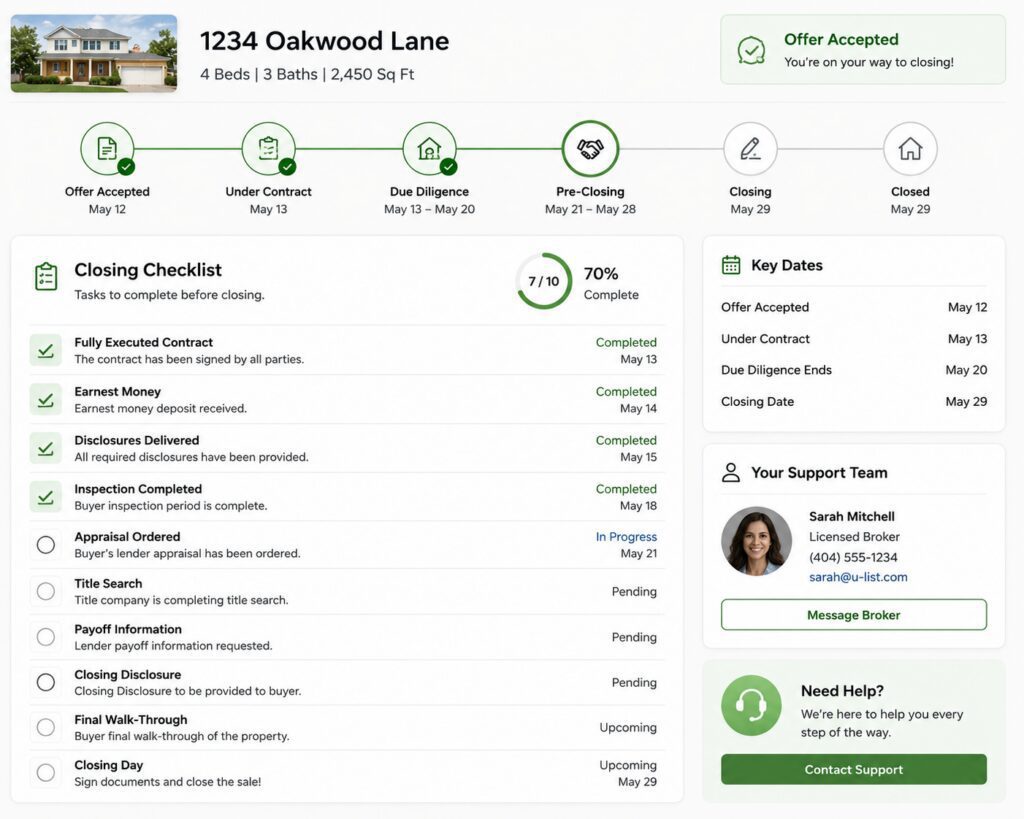Click the Closing pen-signature step icon

tap(750, 149)
